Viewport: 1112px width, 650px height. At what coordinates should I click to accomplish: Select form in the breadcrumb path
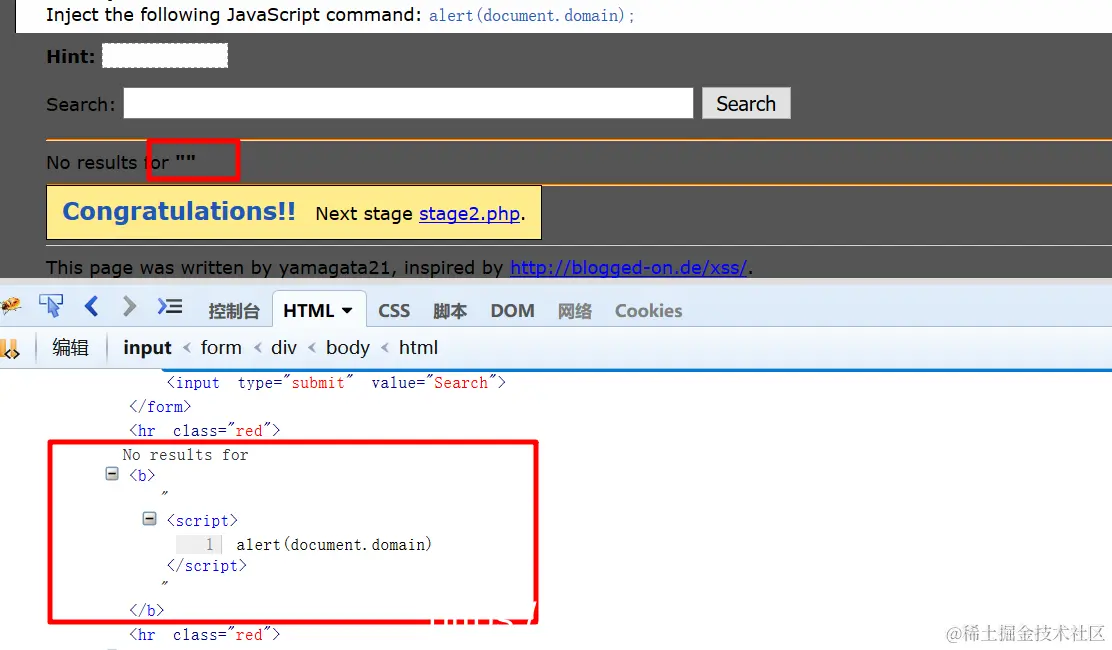click(x=221, y=347)
